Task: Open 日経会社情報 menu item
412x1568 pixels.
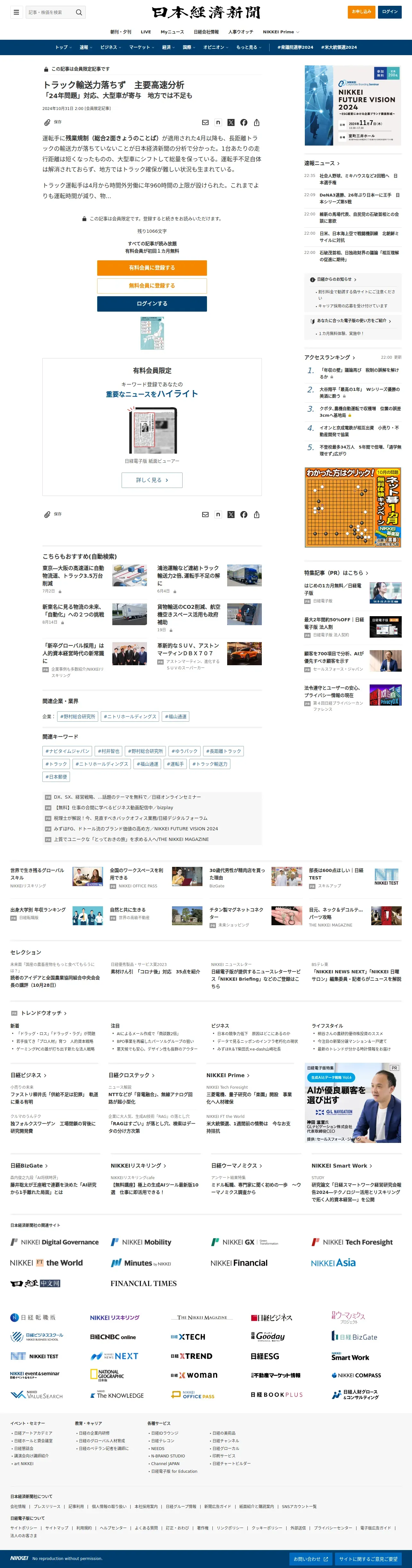Action: (x=206, y=32)
